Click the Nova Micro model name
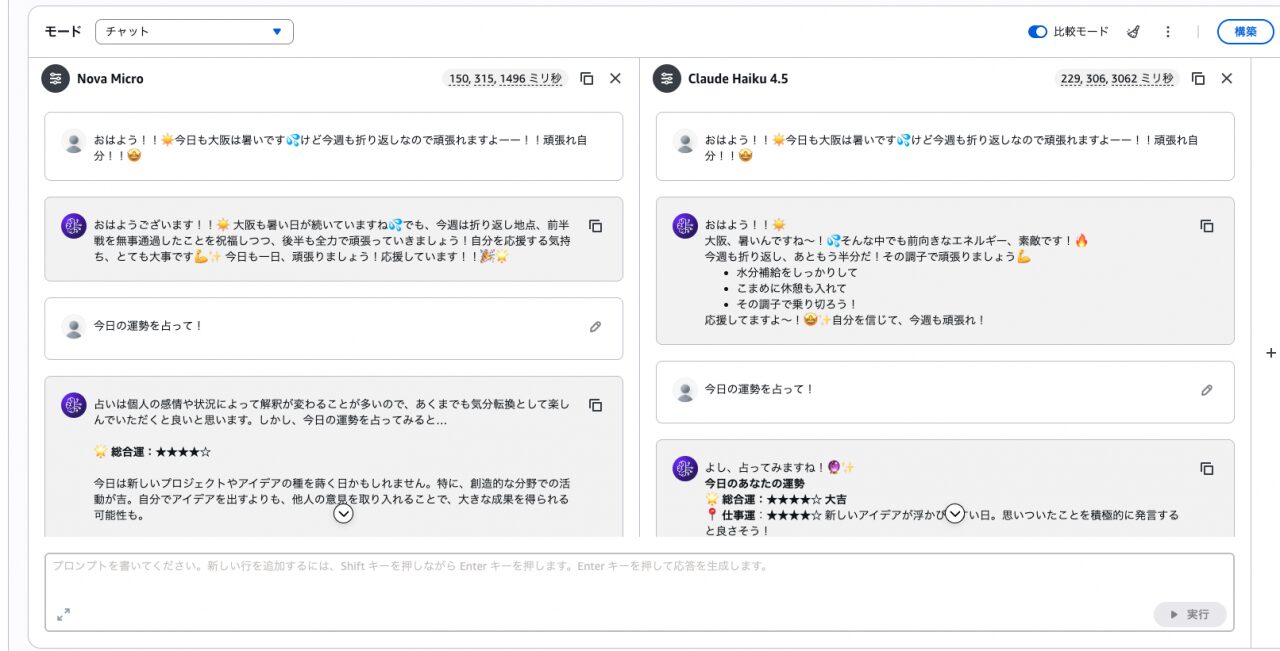1280x651 pixels. (x=110, y=78)
